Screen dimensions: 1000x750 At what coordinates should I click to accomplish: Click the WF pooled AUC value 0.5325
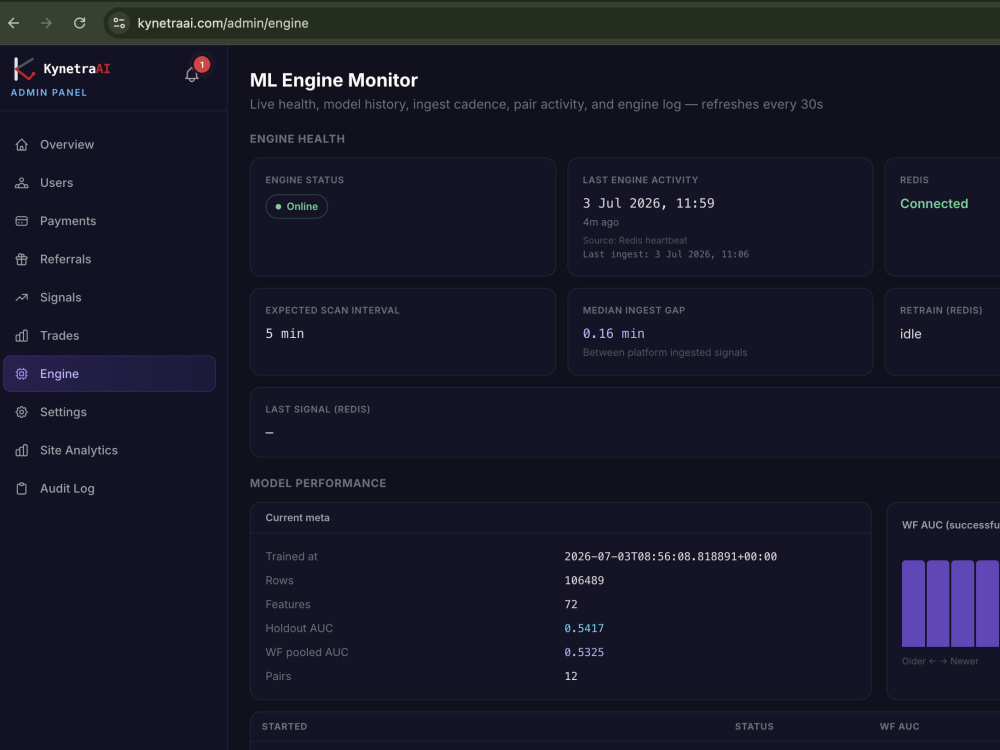pyautogui.click(x=584, y=652)
